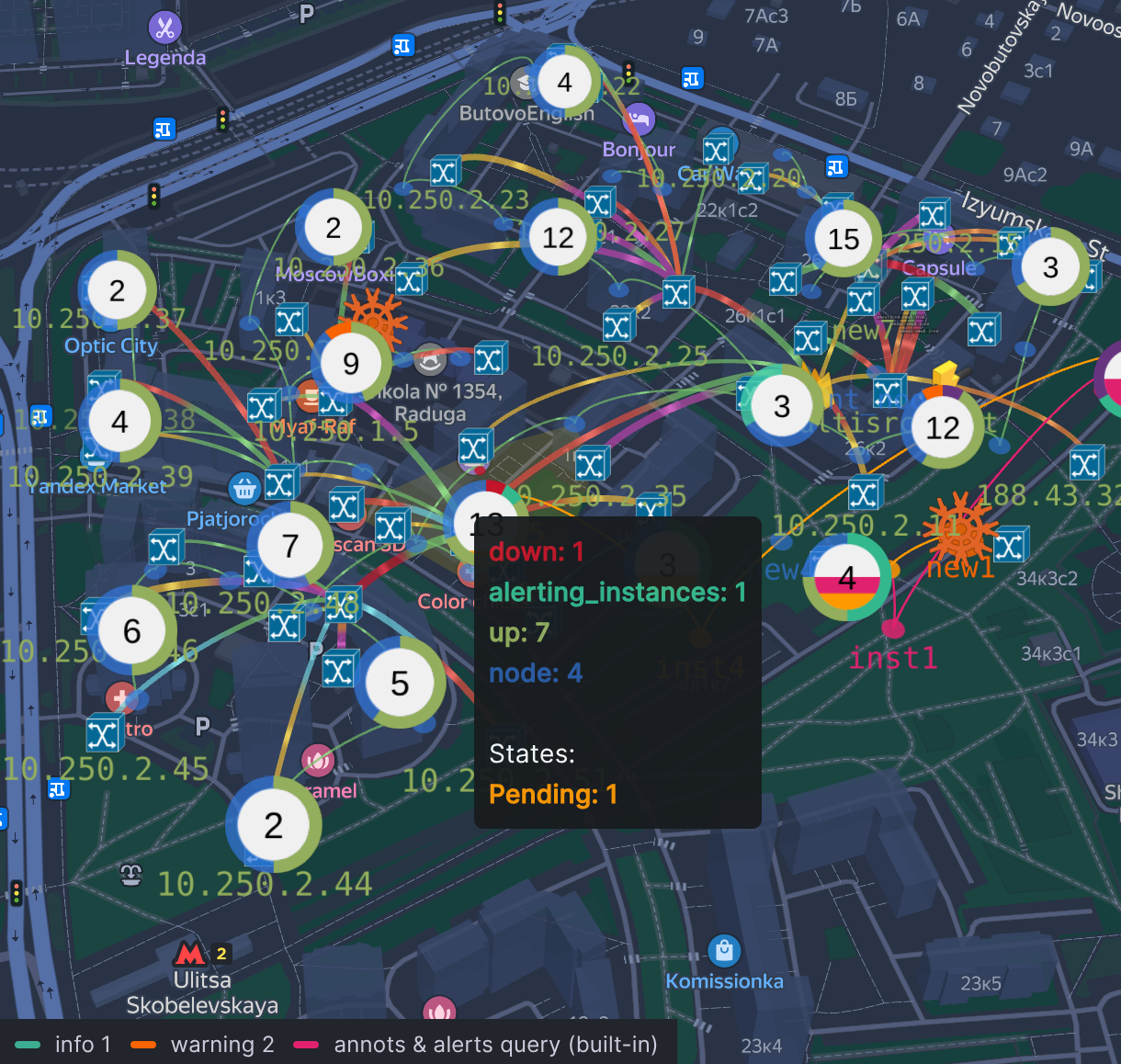The image size is (1121, 1064).
Task: Click the Komissionka shopping bag icon
Action: 725,951
